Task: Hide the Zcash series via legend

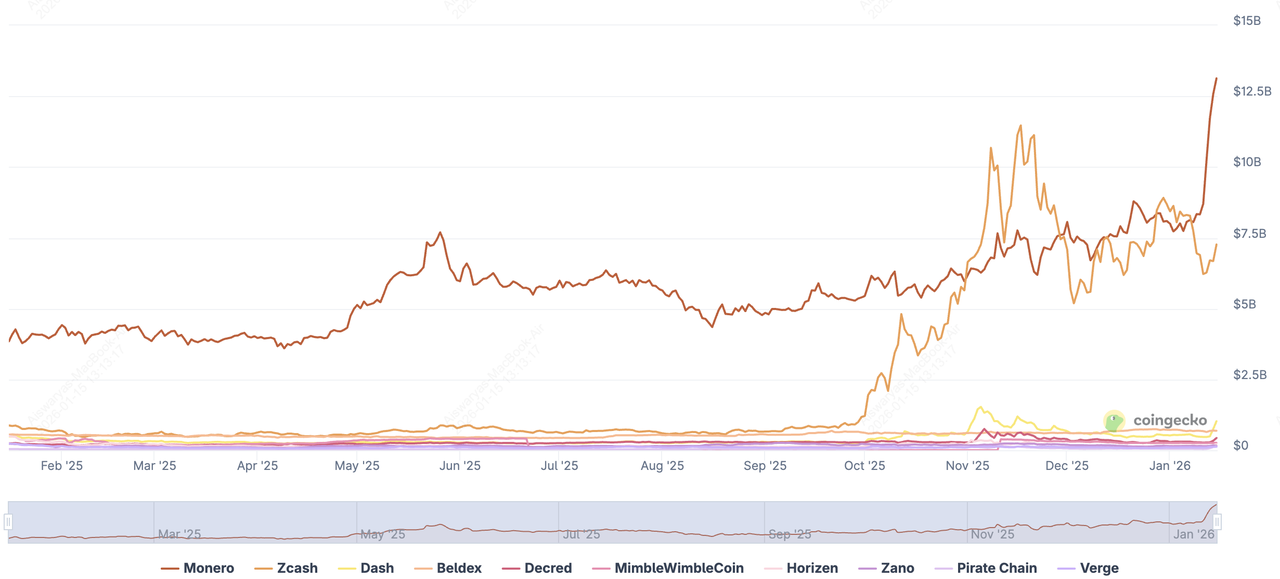Action: click(286, 568)
